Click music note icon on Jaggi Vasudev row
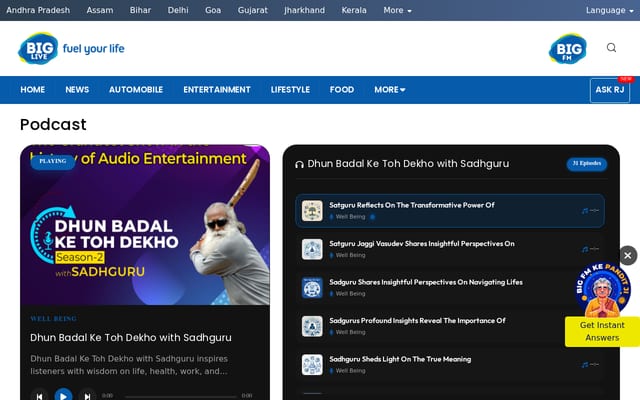The width and height of the screenshot is (640, 400). 585,249
